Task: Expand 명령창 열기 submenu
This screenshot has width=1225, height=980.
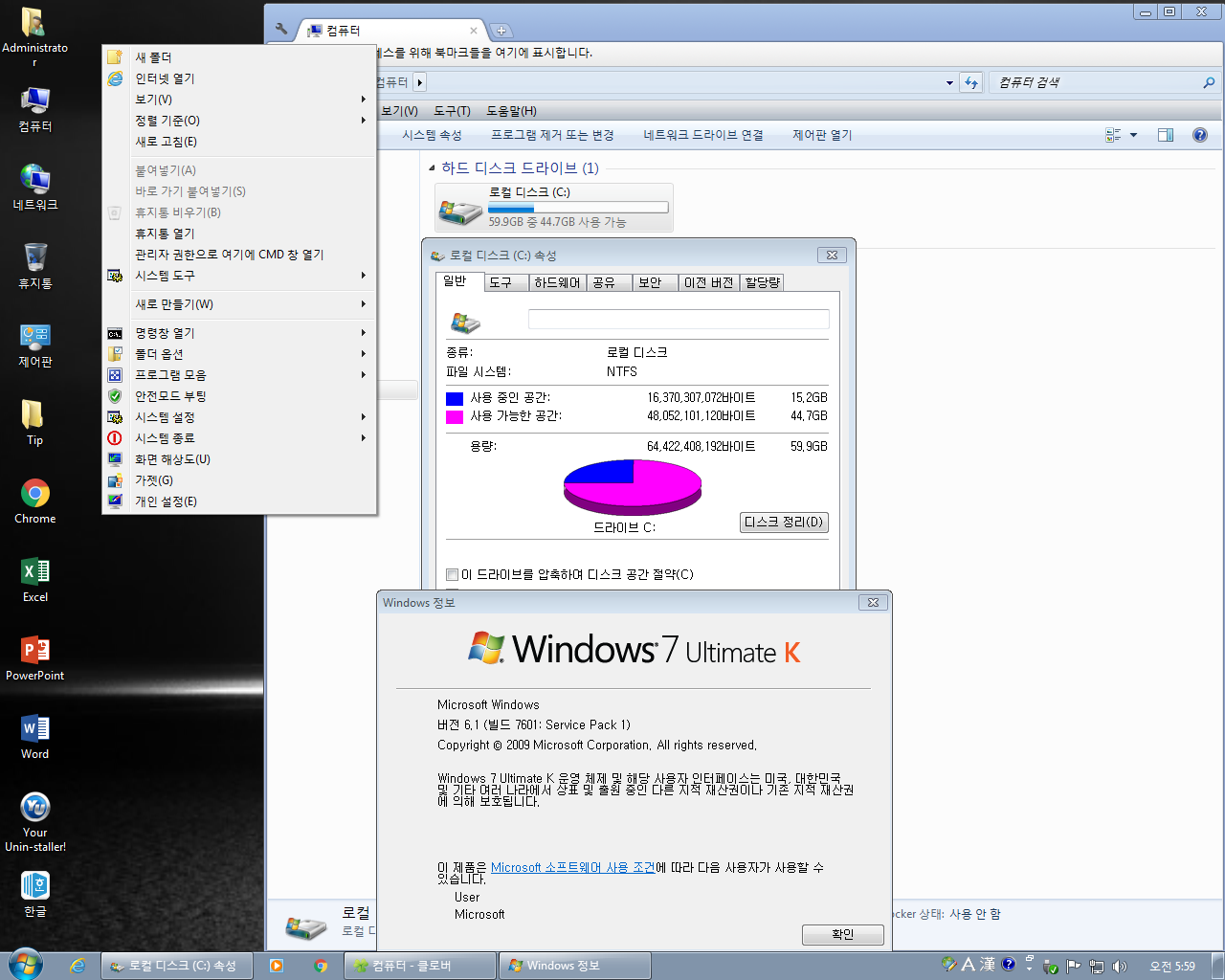Action: coord(363,333)
